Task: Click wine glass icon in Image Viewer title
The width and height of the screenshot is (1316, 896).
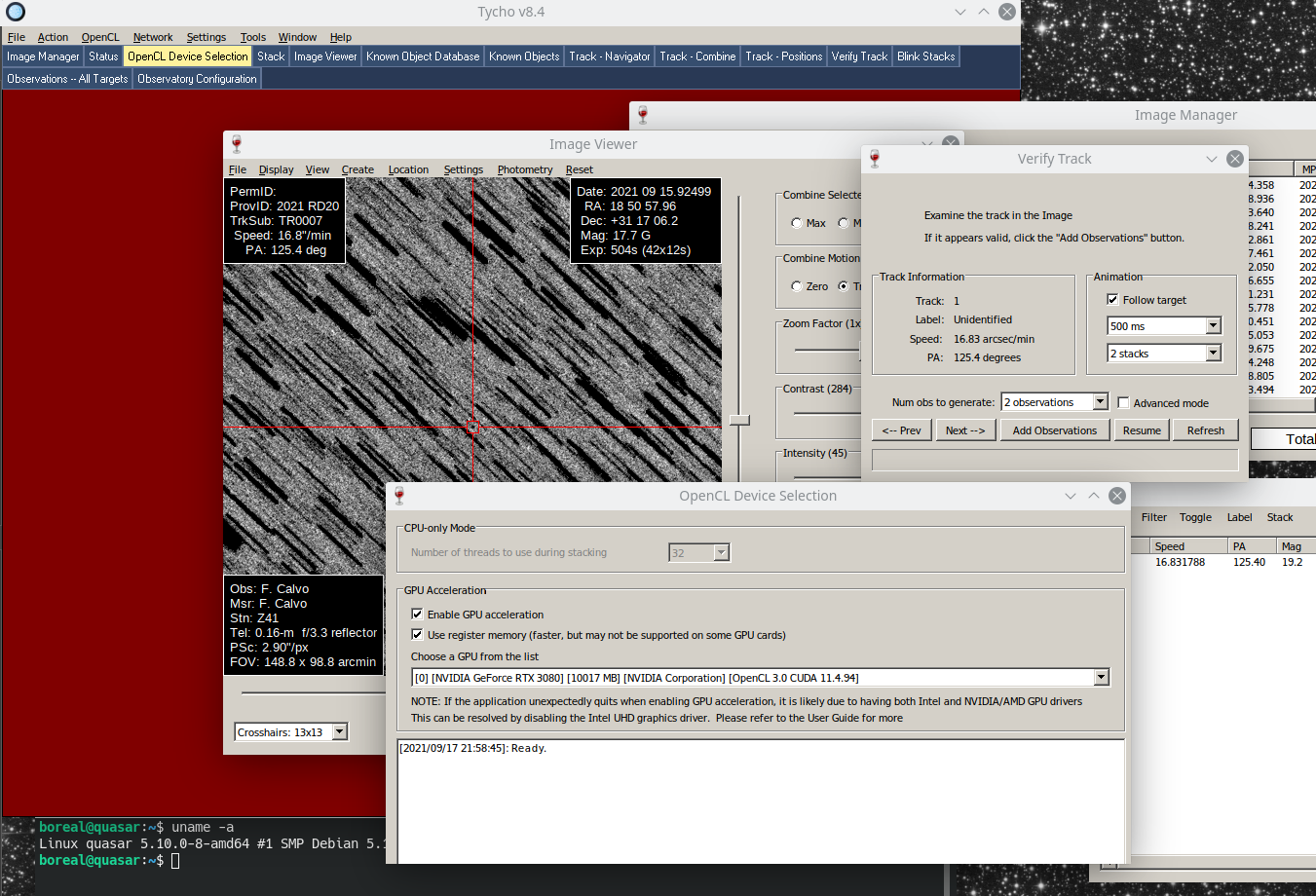Action: [x=237, y=144]
